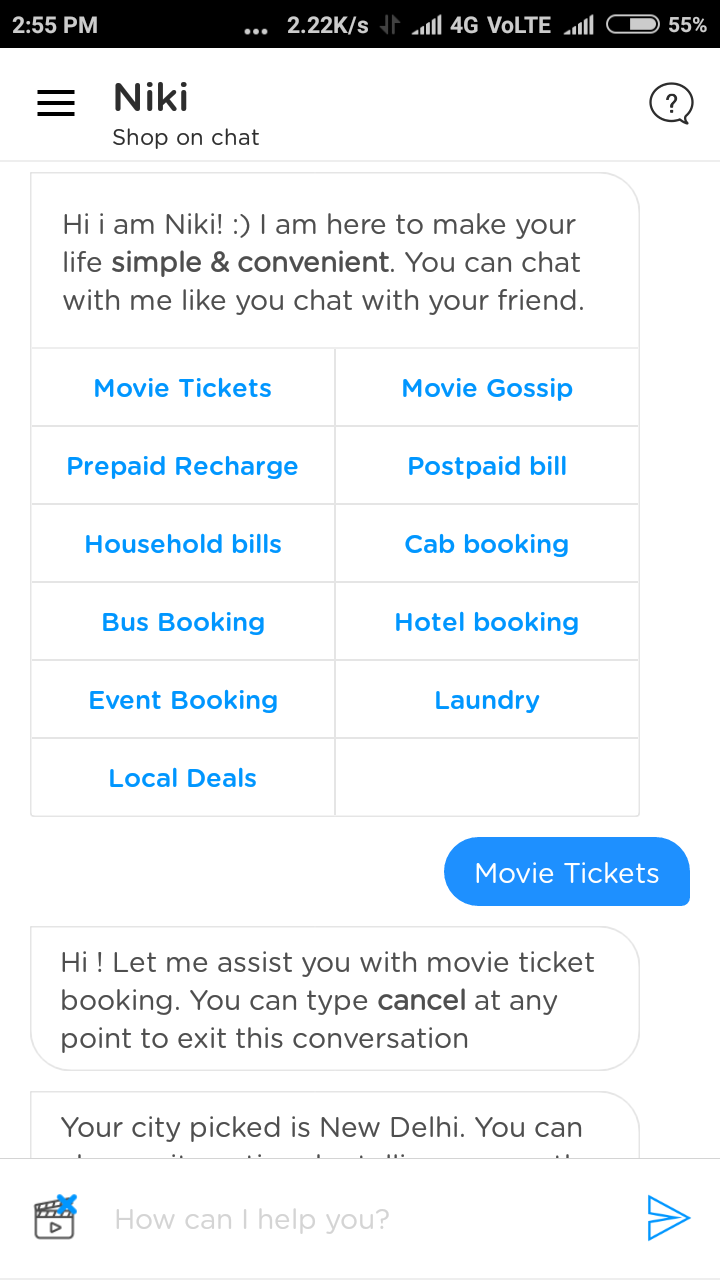Image resolution: width=720 pixels, height=1280 pixels.
Task: Open the hamburger navigation menu
Action: pyautogui.click(x=56, y=103)
